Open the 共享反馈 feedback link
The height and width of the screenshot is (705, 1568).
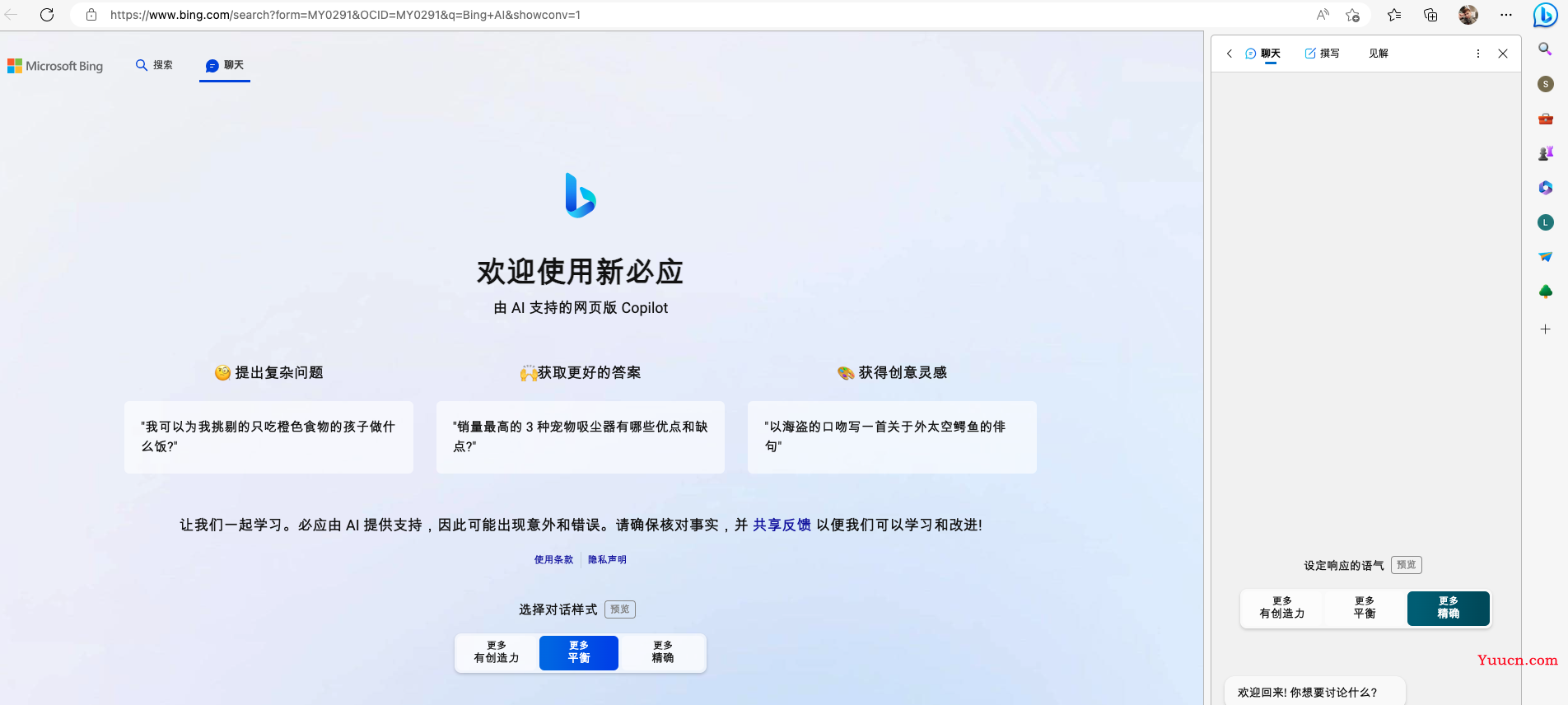pyautogui.click(x=782, y=525)
